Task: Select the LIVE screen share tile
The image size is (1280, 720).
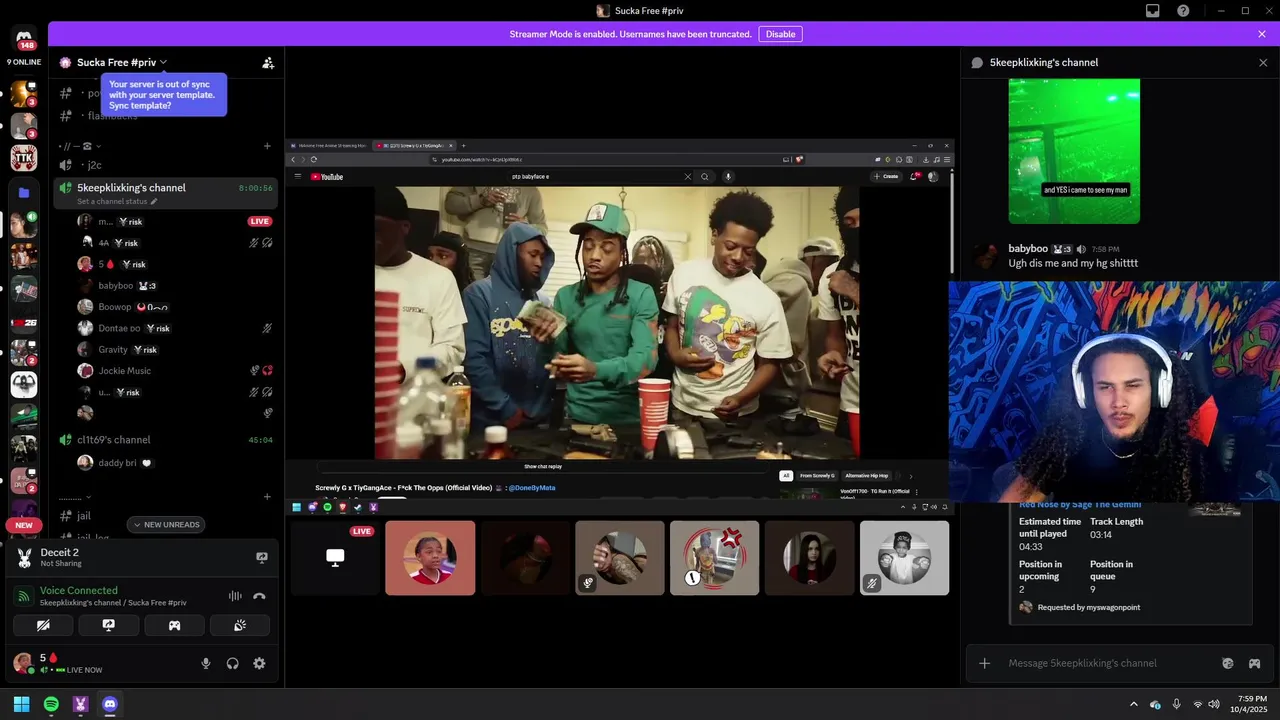Action: pos(335,558)
